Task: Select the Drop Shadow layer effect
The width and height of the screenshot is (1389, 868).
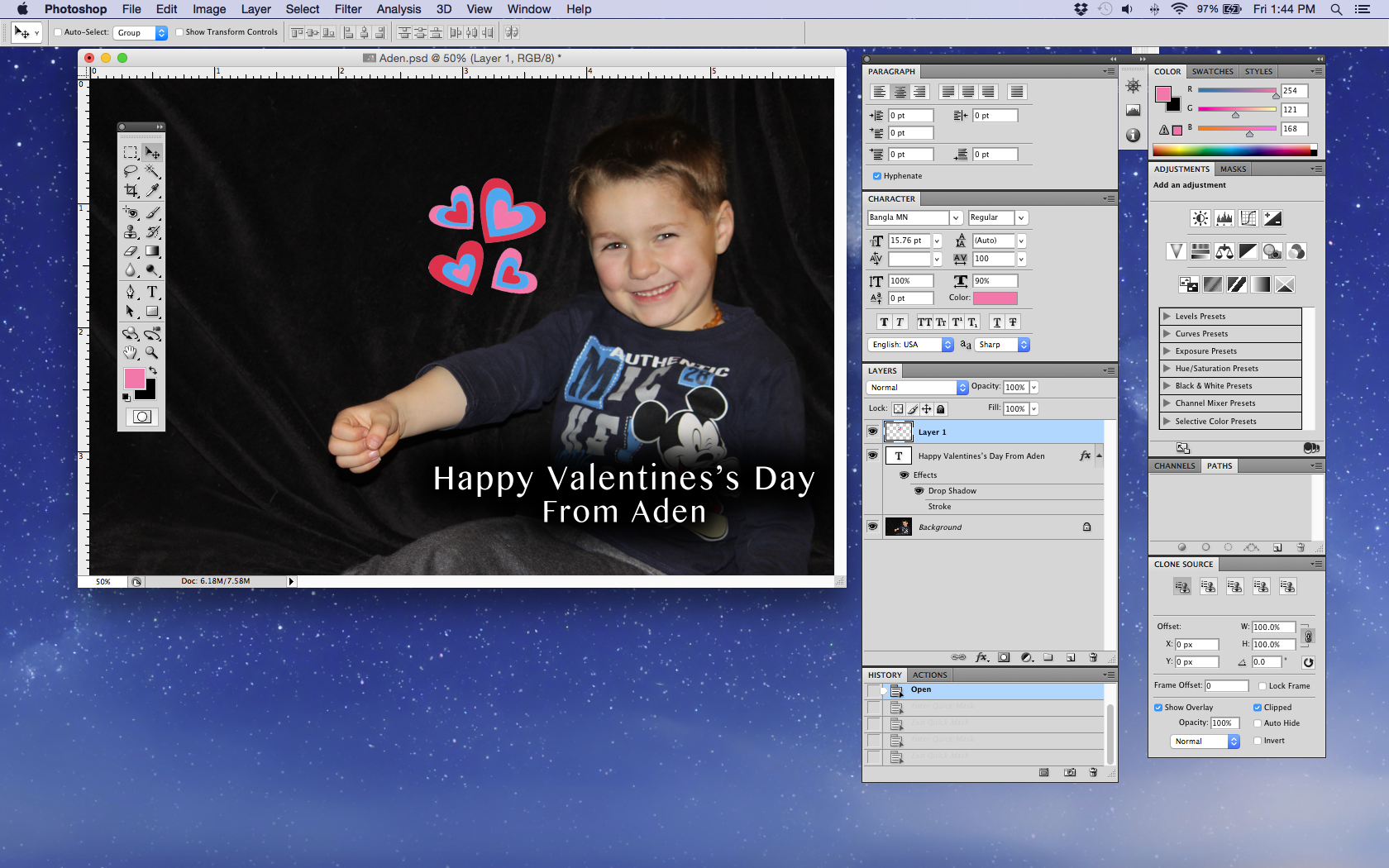Action: pyautogui.click(x=952, y=491)
